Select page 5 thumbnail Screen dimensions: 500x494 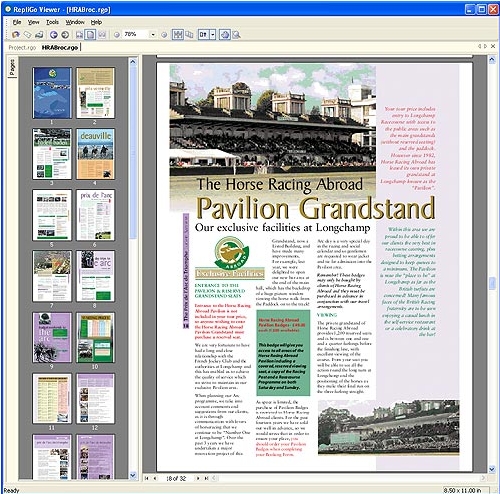click(52, 215)
